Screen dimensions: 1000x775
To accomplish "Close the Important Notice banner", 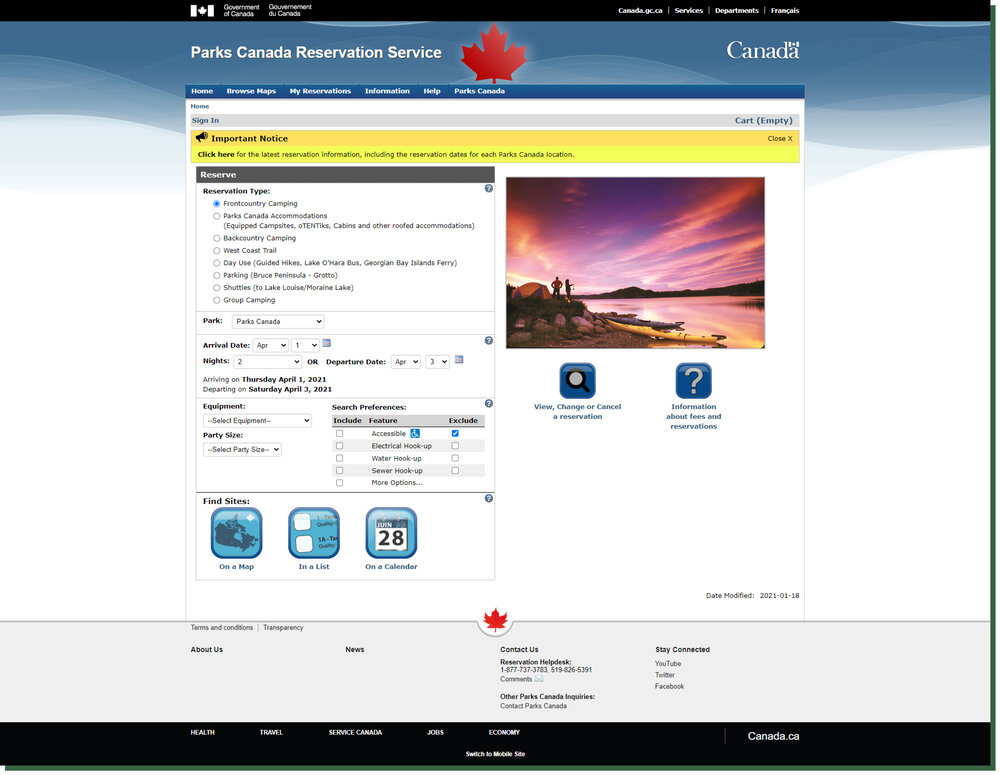I will 780,138.
